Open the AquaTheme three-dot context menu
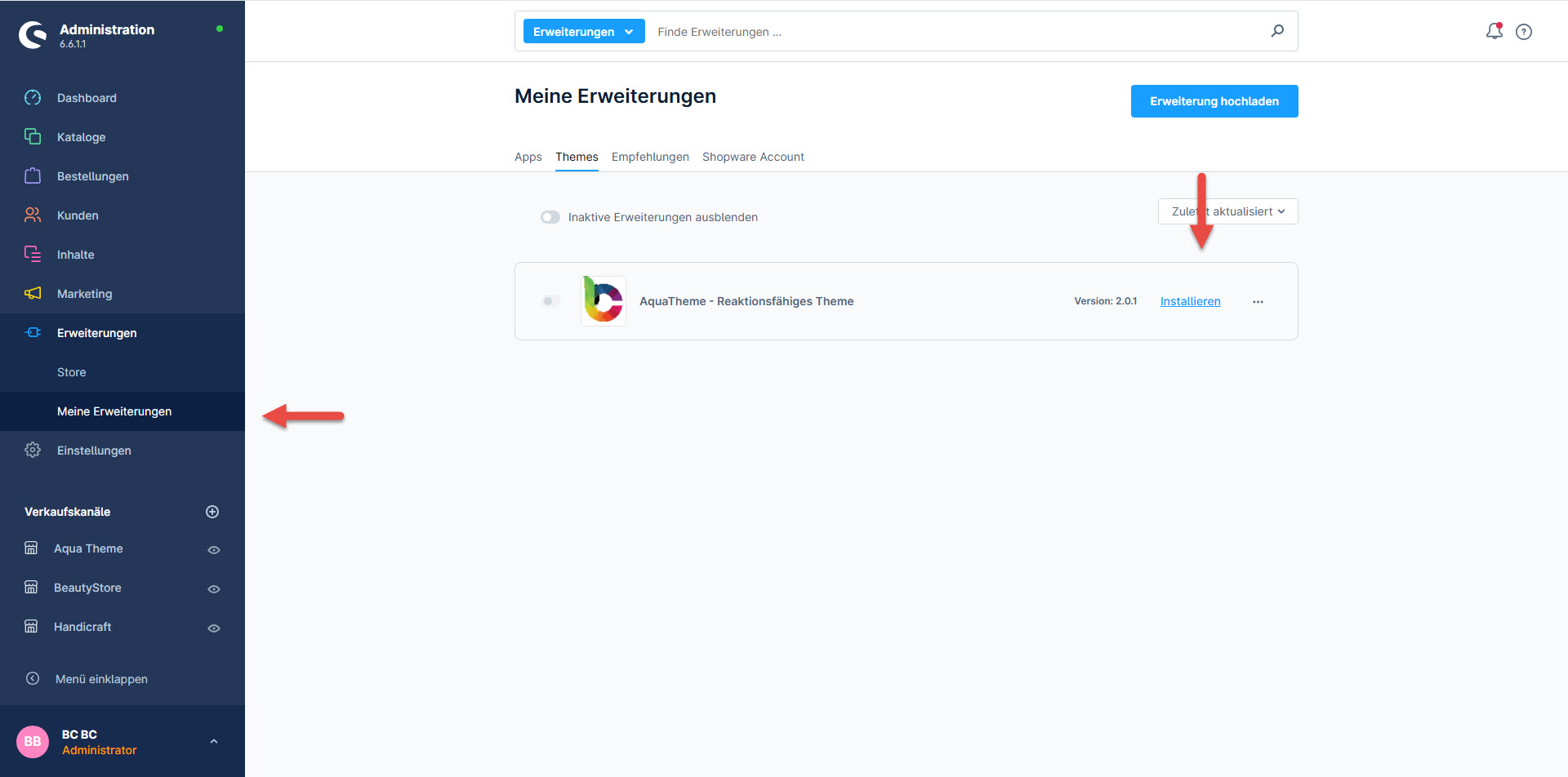1568x777 pixels. tap(1258, 302)
